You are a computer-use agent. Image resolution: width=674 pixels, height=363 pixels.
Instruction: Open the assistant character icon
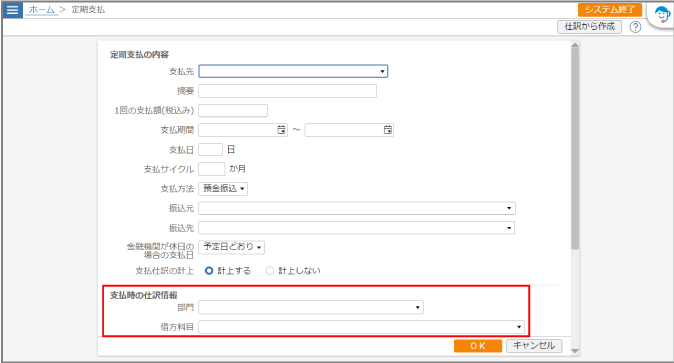point(662,15)
